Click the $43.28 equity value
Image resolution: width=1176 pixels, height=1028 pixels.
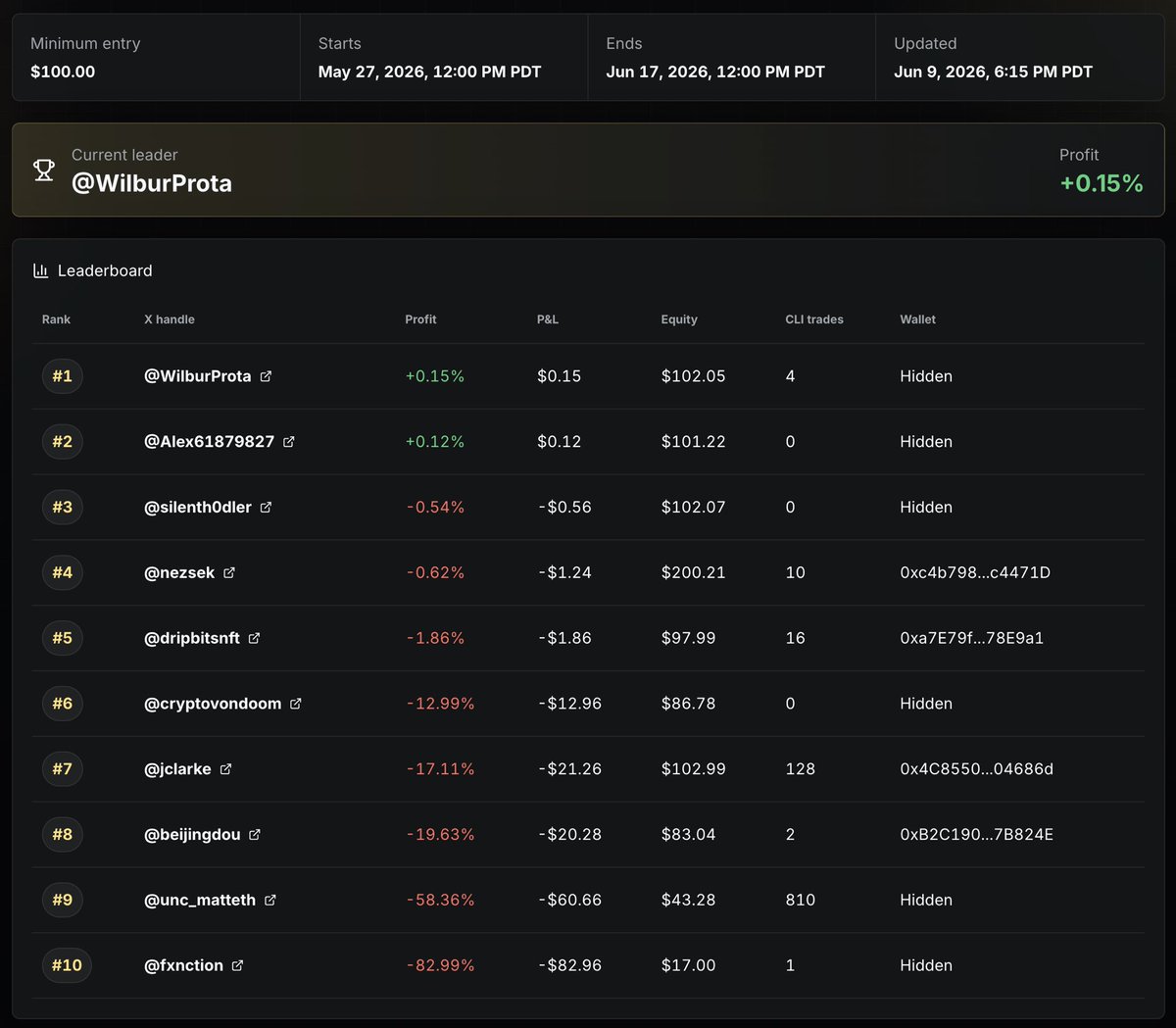click(x=689, y=900)
